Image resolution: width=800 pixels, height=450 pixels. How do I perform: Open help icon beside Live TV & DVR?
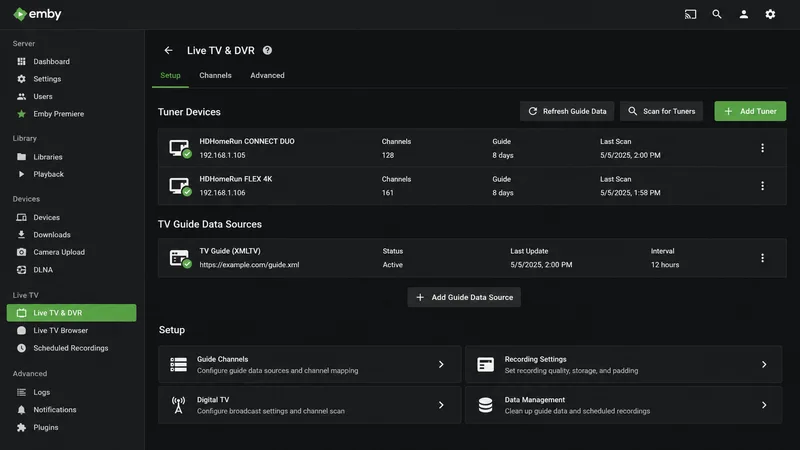coord(267,51)
